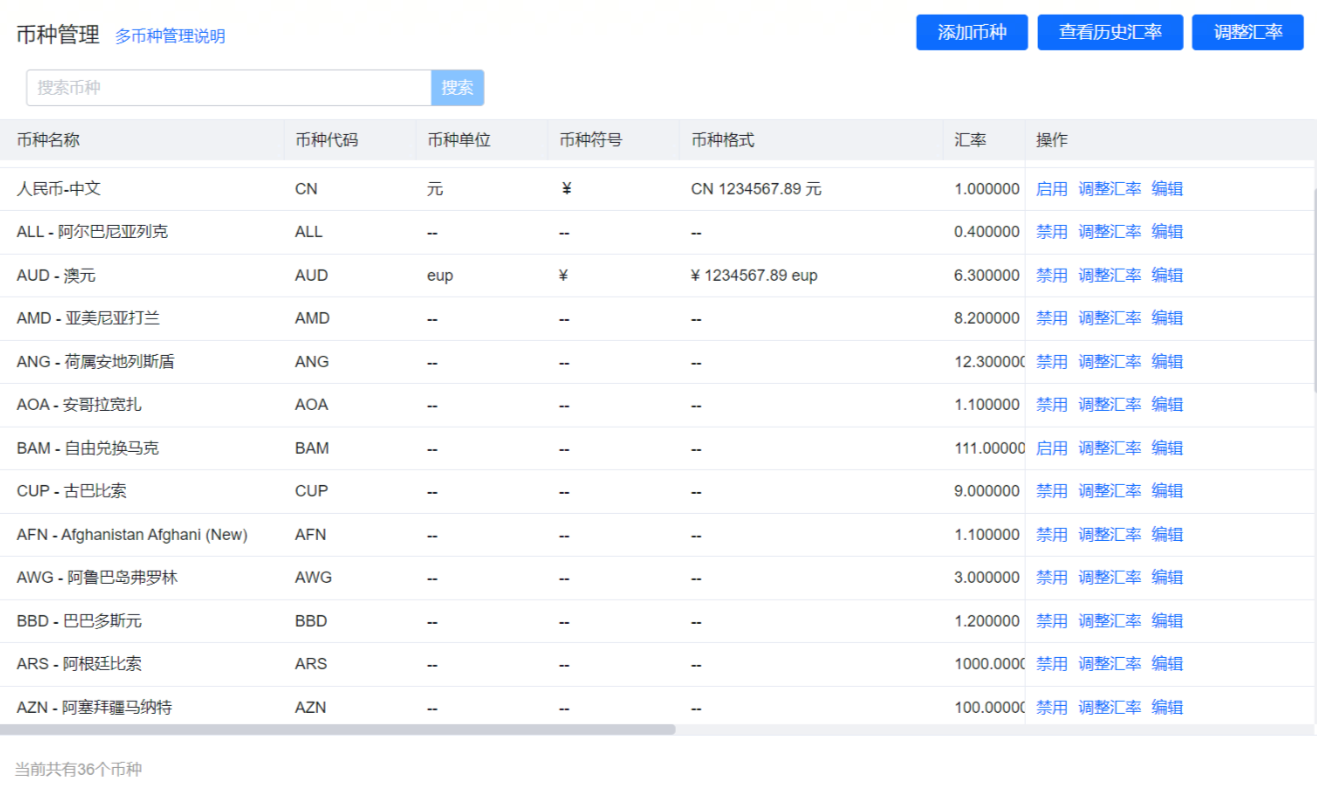This screenshot has height=785, width=1317.
Task: Click the 添加币种 button
Action: [972, 32]
